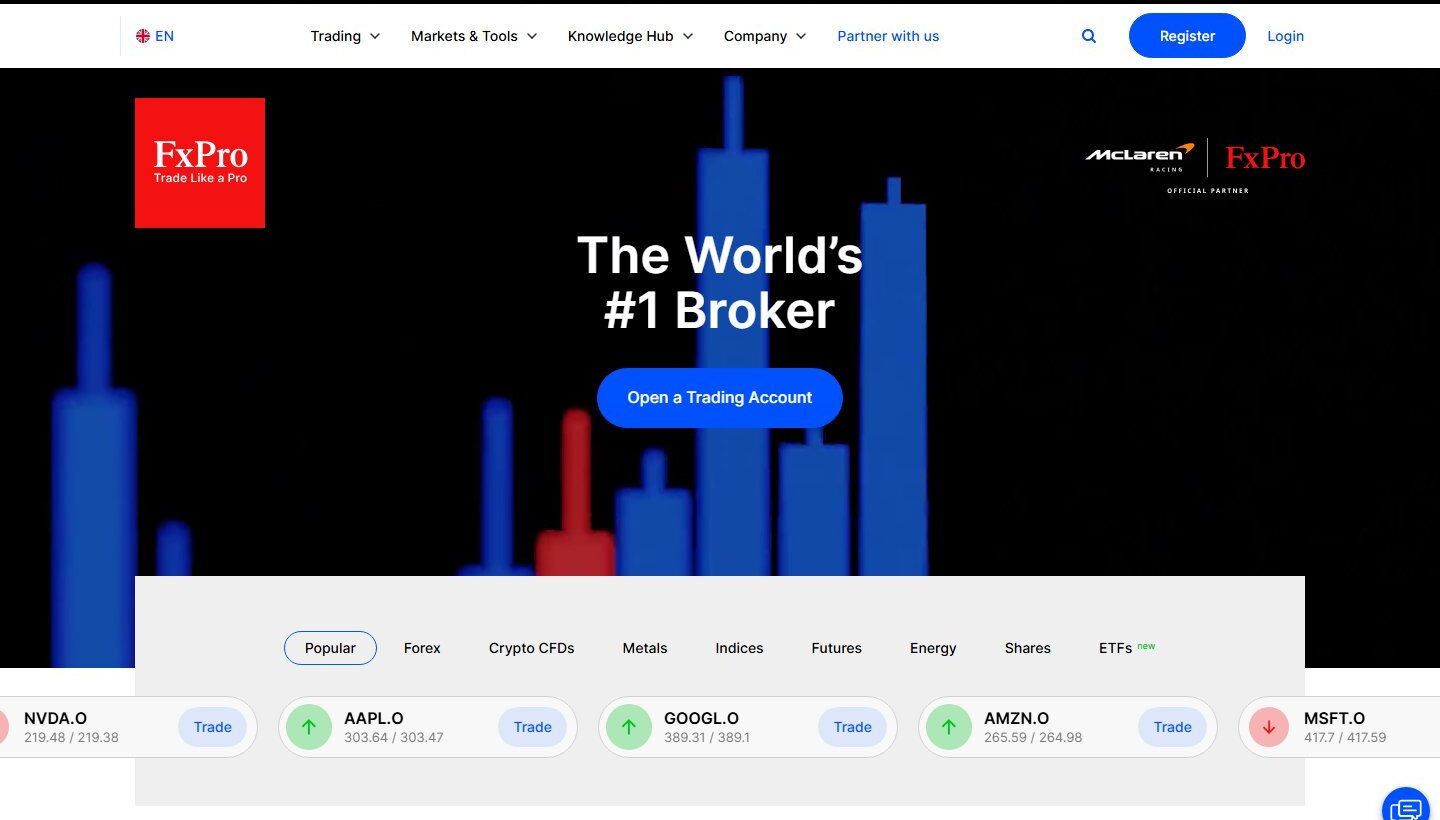Screen dimensions: 1440x820
Task: Click the UK flag language icon
Action: tap(143, 36)
